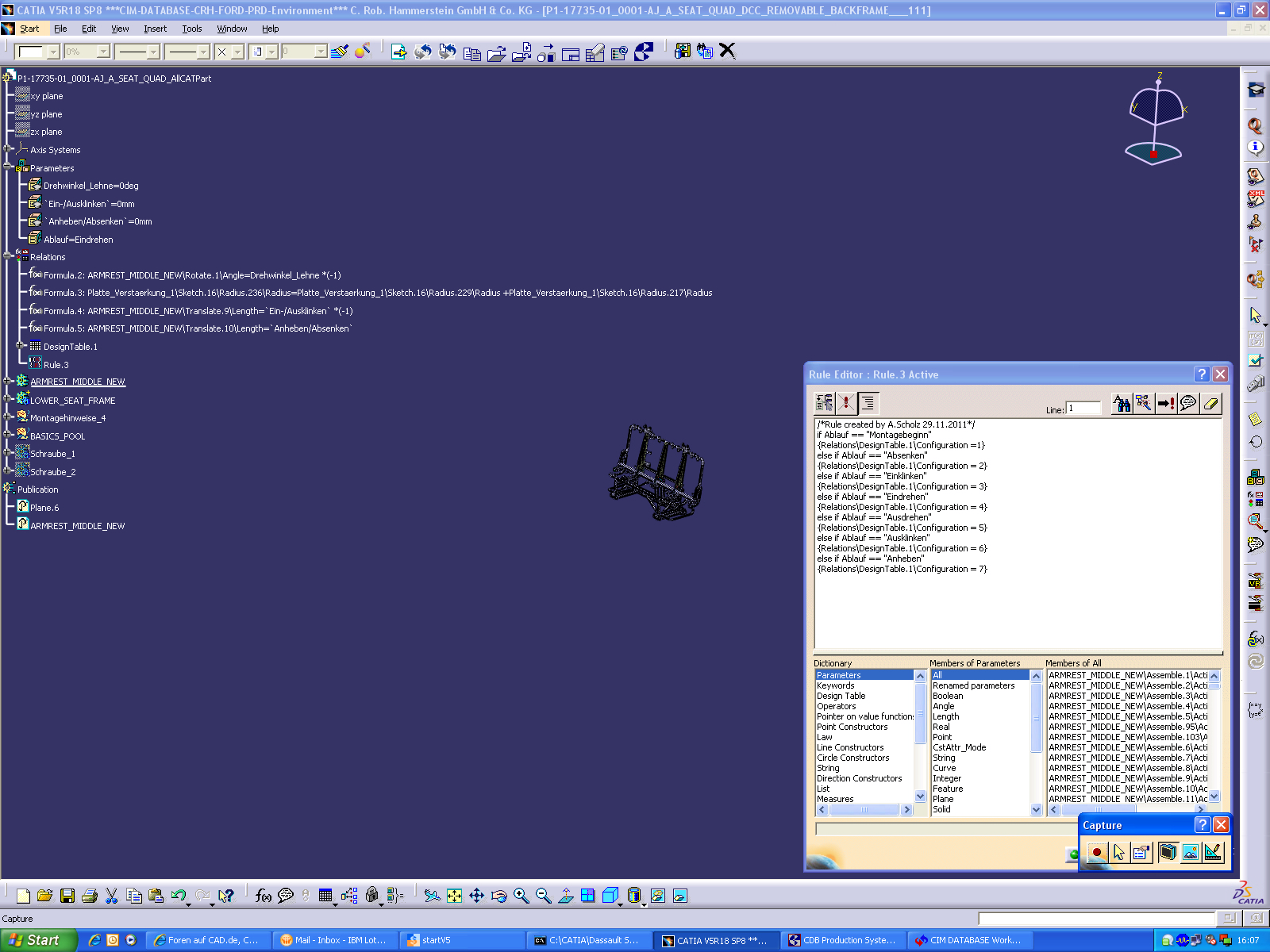Open the Tools menu
The image size is (1270, 952).
click(x=192, y=29)
